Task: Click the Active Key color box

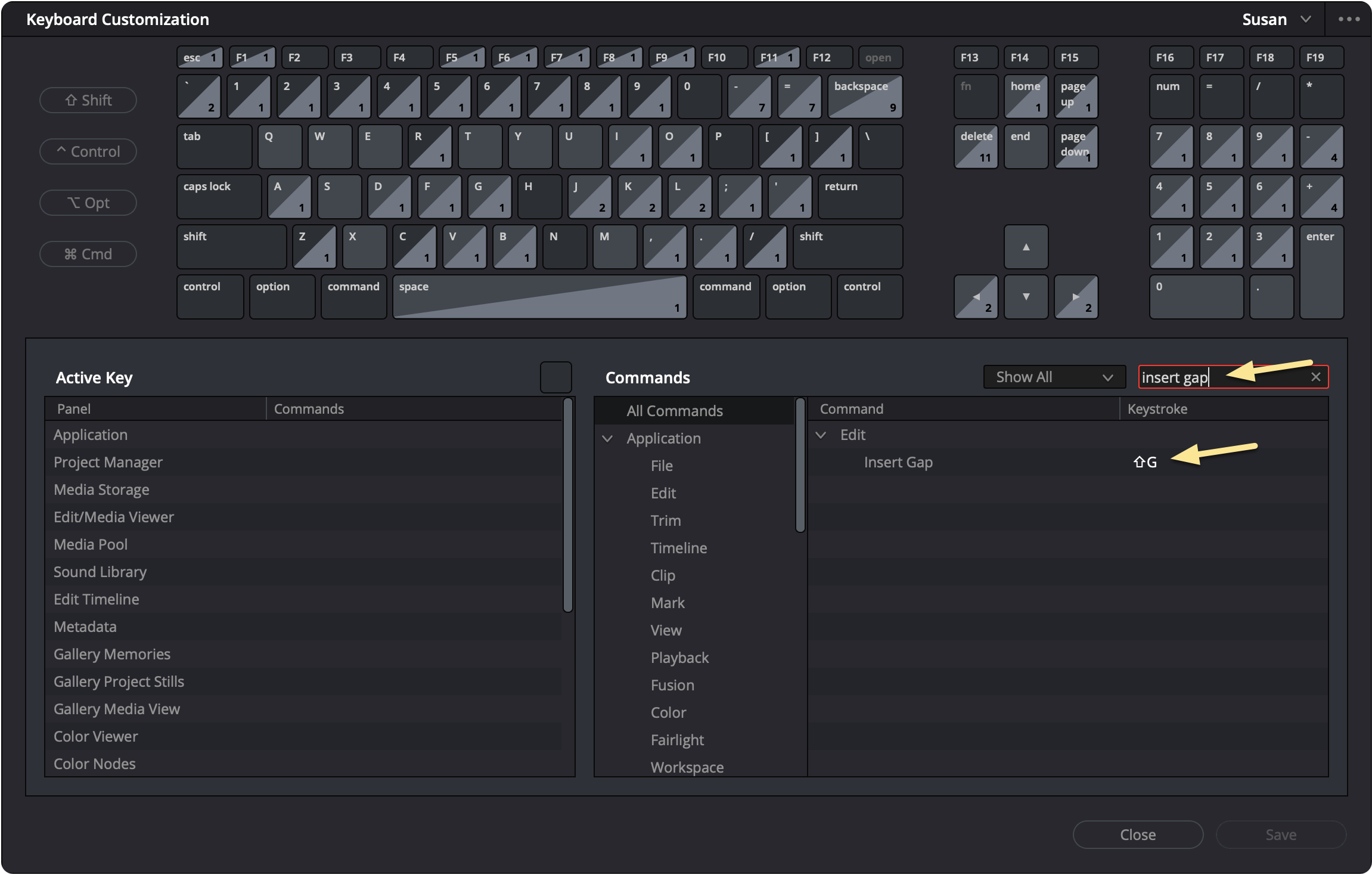Action: [555, 377]
